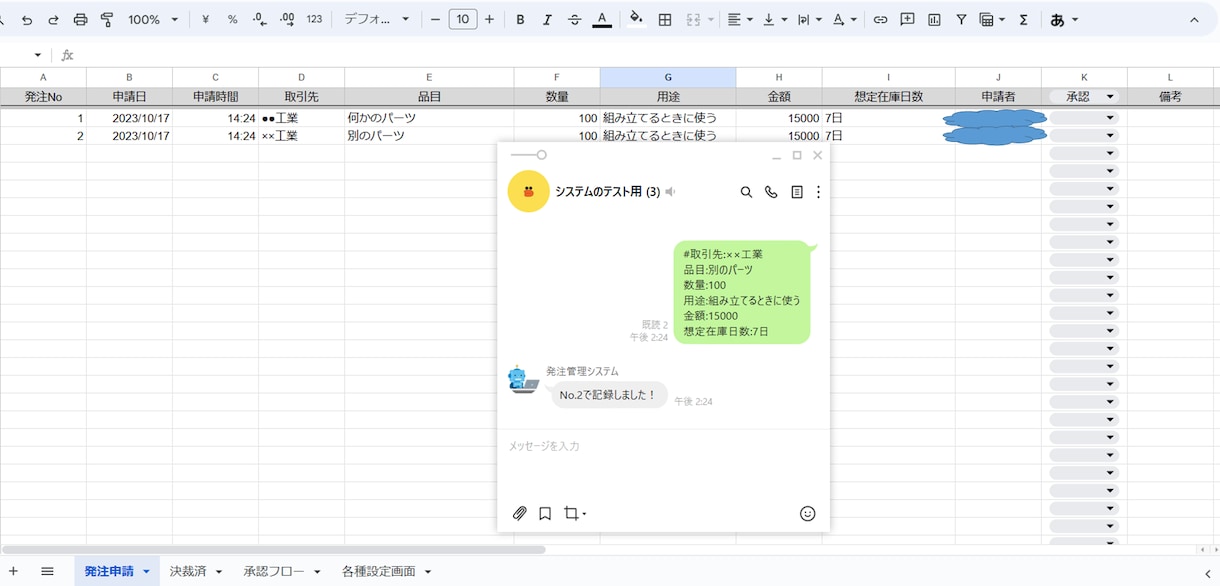Attach a file in chat
The height and width of the screenshot is (586, 1220).
tap(520, 513)
